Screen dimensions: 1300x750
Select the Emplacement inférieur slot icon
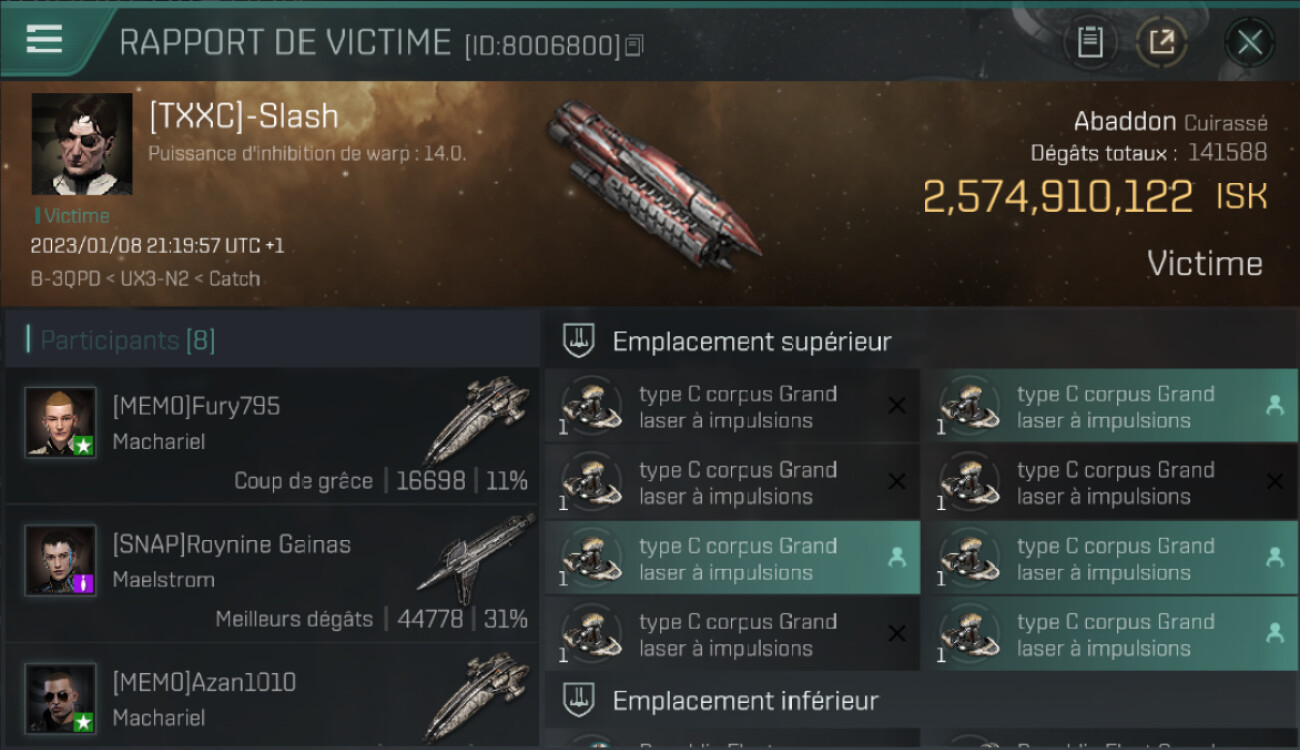(x=579, y=700)
